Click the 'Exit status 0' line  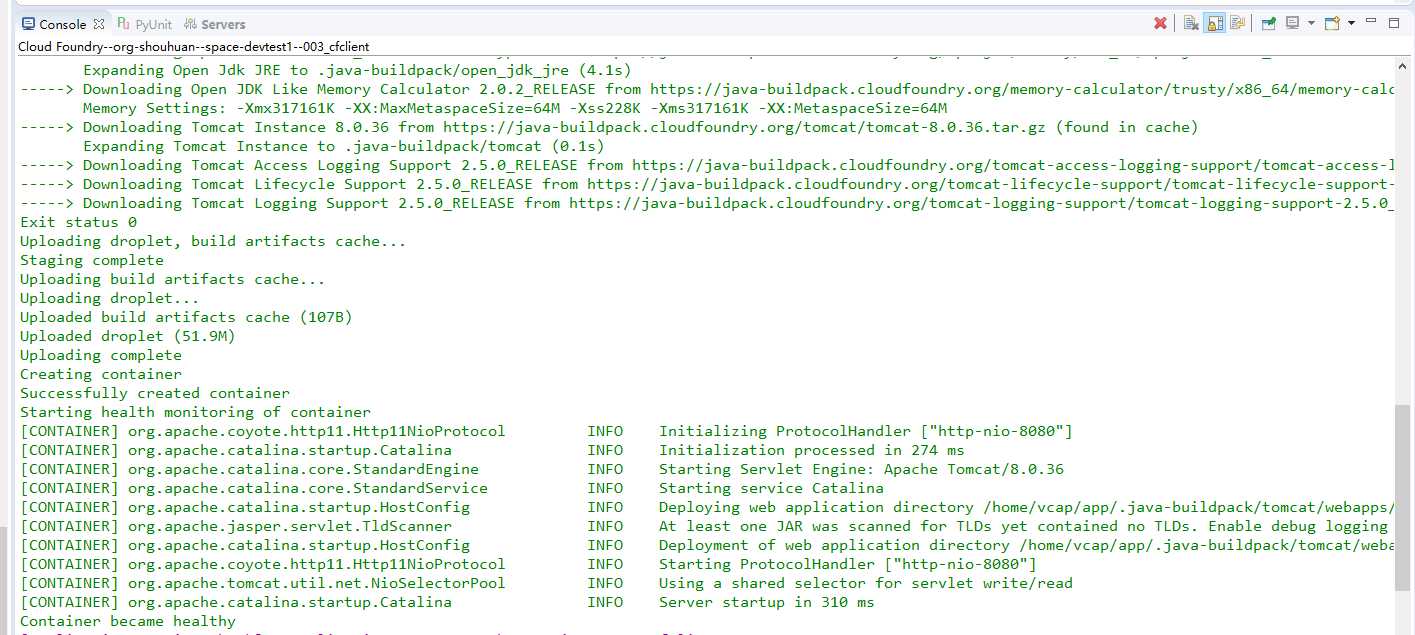click(79, 222)
